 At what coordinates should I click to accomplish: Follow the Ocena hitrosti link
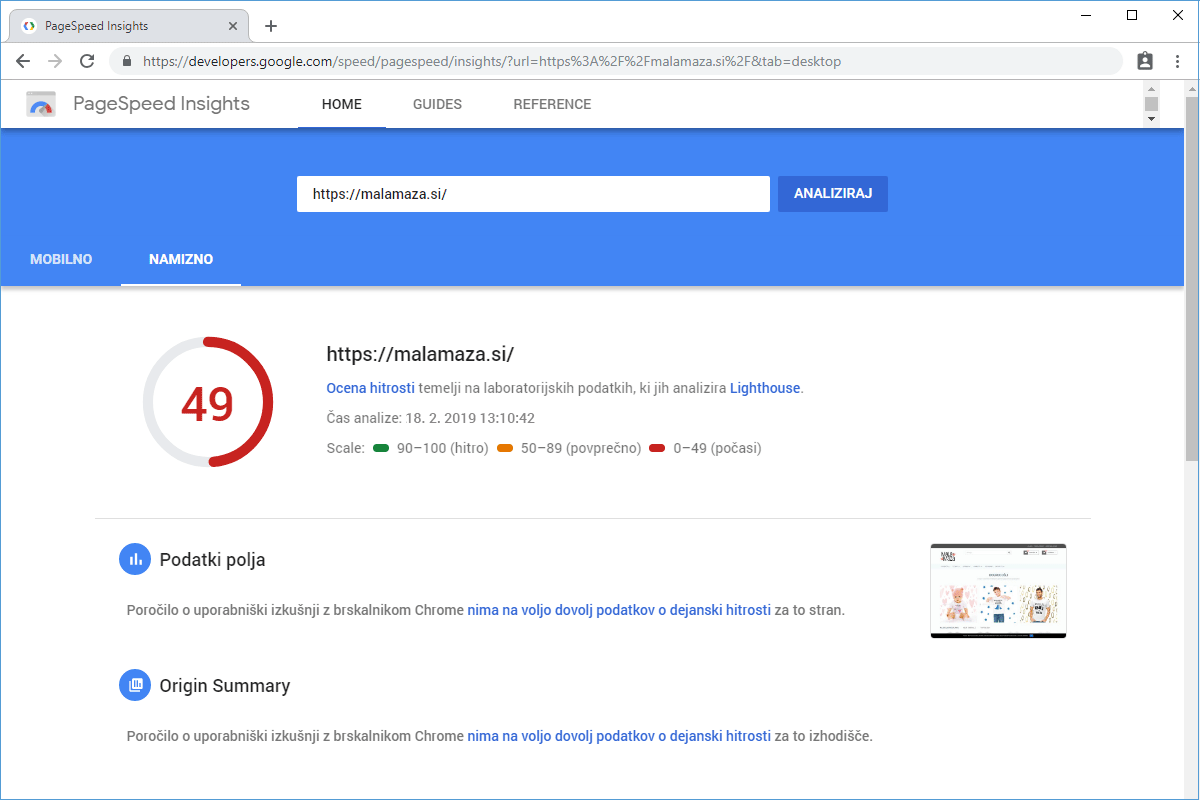pos(370,388)
